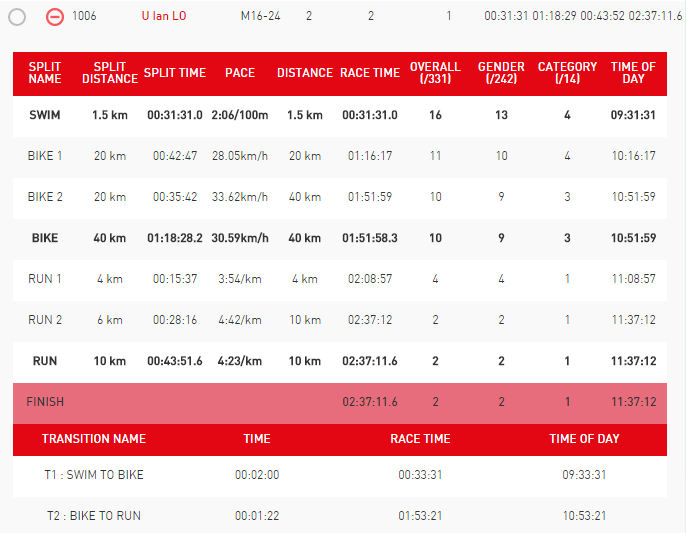Select the FINISH row label

coord(45,402)
